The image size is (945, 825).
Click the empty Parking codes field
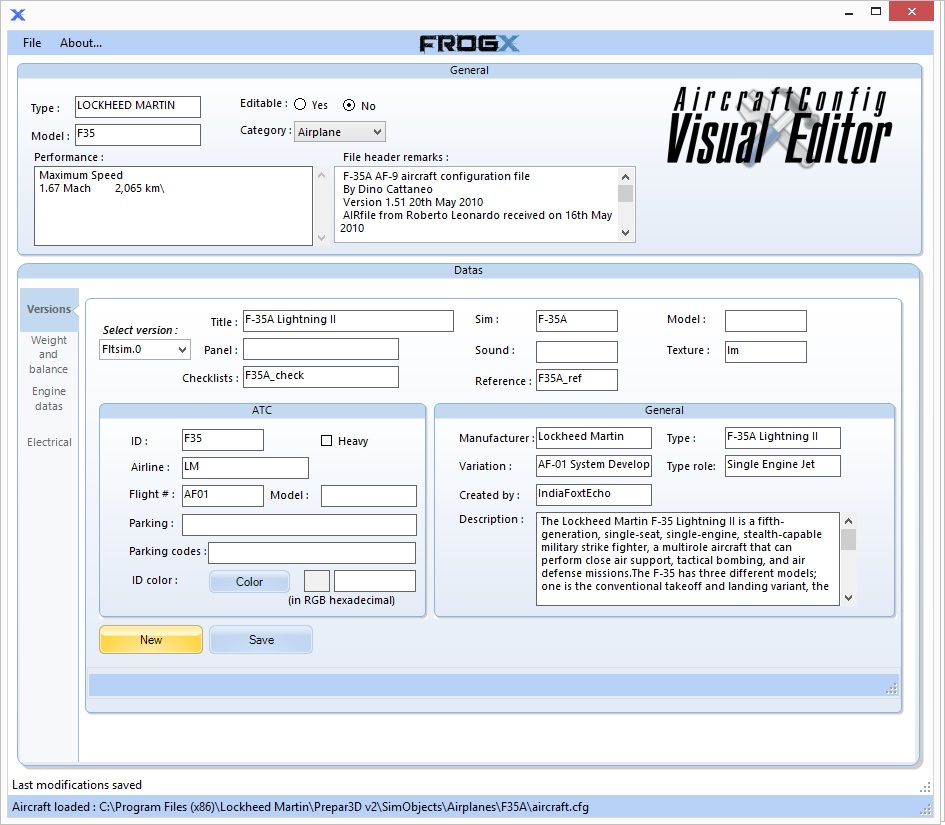(x=312, y=553)
